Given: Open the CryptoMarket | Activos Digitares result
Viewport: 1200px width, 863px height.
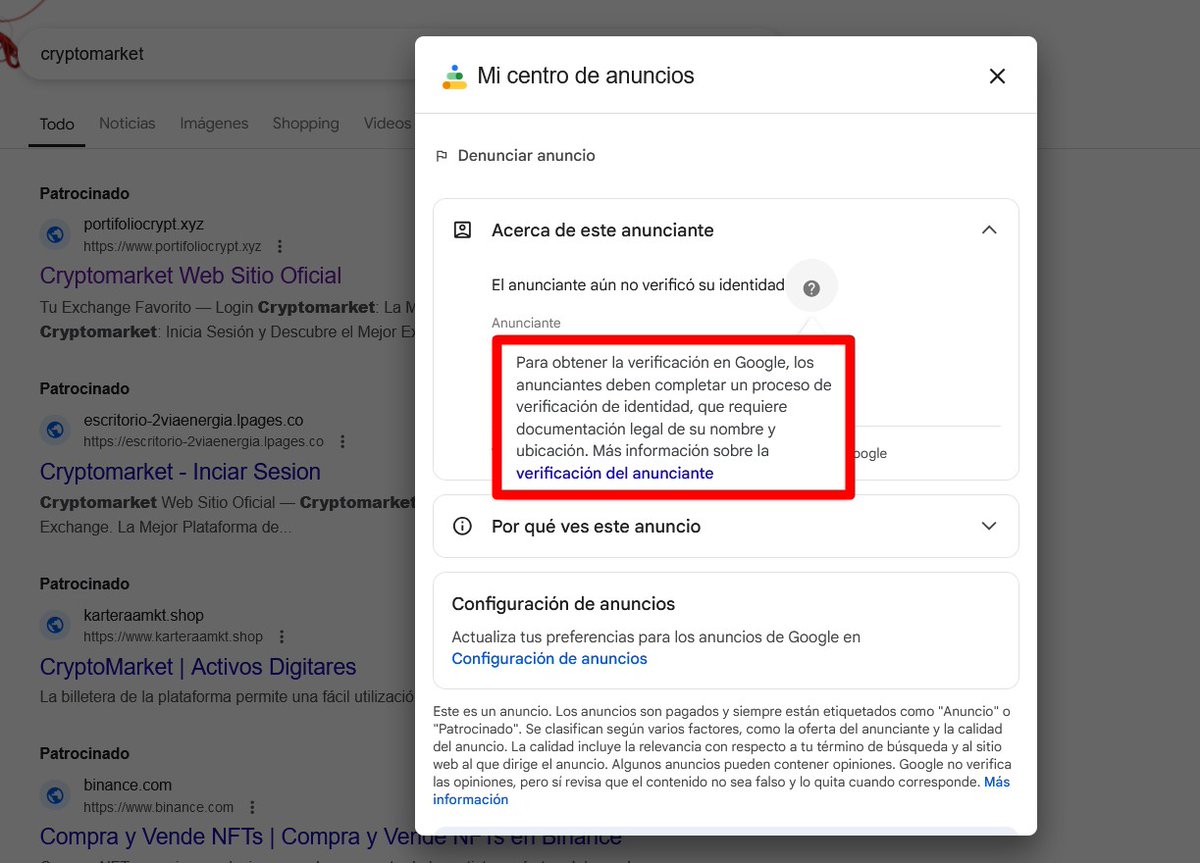Looking at the screenshot, I should click(x=198, y=667).
